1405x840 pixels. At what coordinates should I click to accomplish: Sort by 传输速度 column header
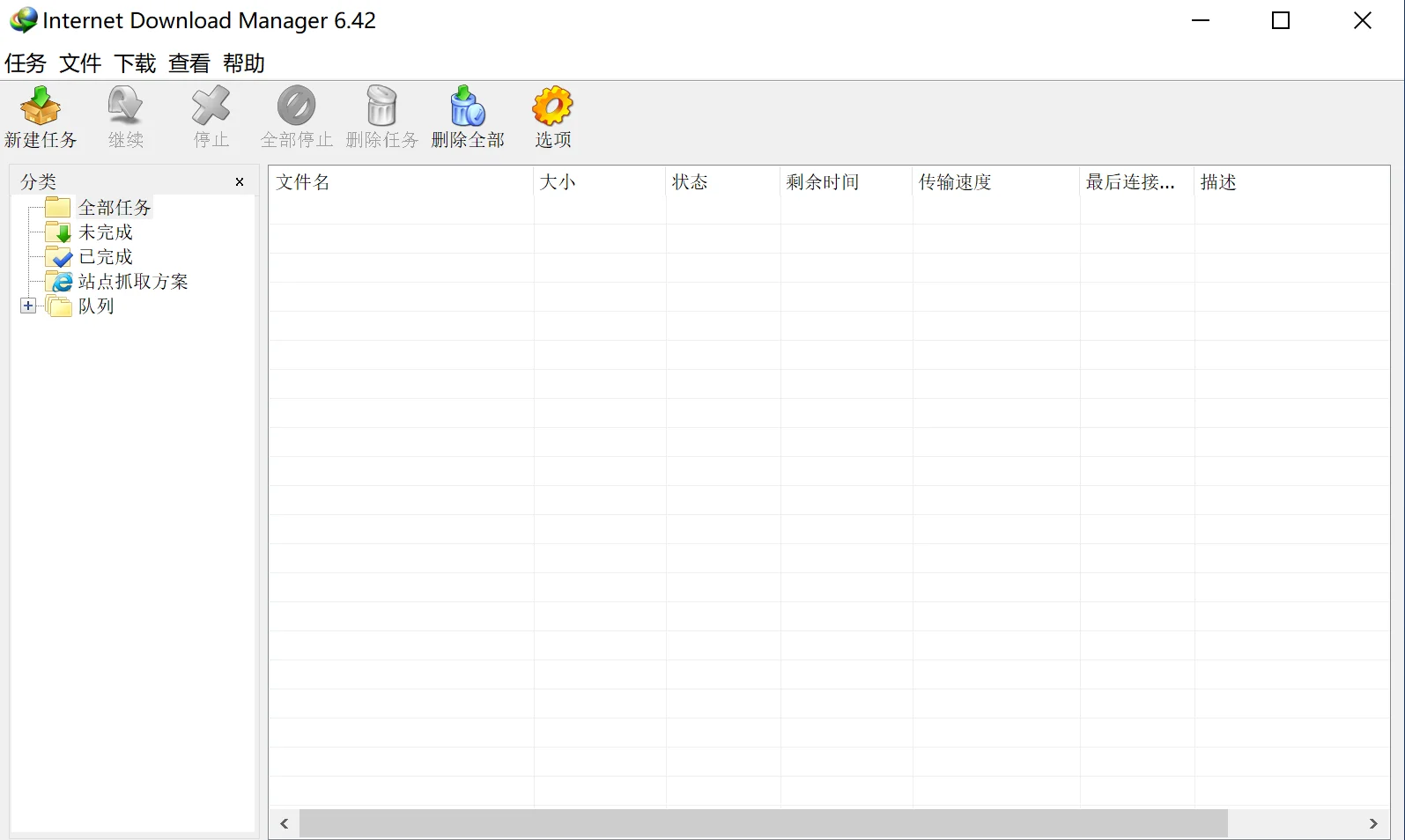[x=995, y=181]
